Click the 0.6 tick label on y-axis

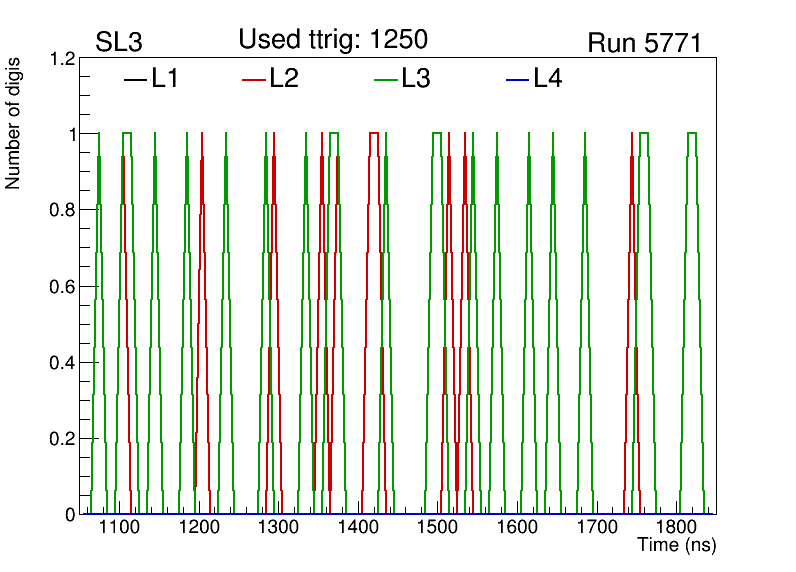(x=63, y=287)
